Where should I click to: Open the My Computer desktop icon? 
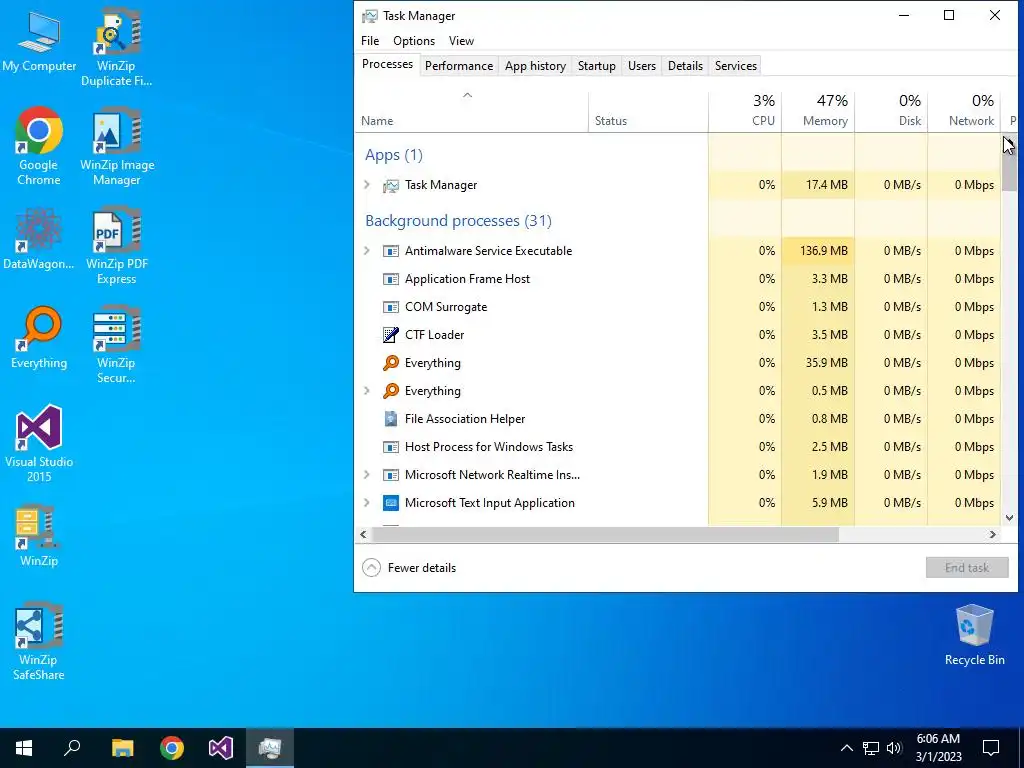point(39,41)
